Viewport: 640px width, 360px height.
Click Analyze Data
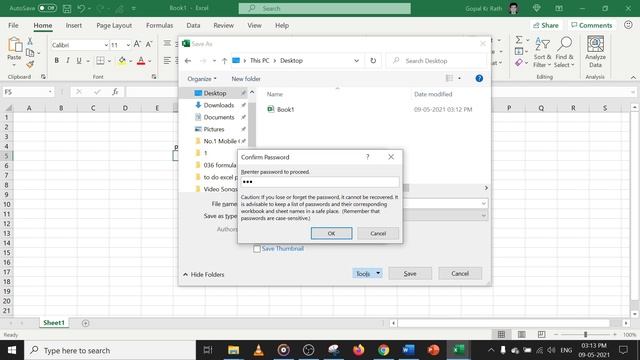[x=595, y=51]
